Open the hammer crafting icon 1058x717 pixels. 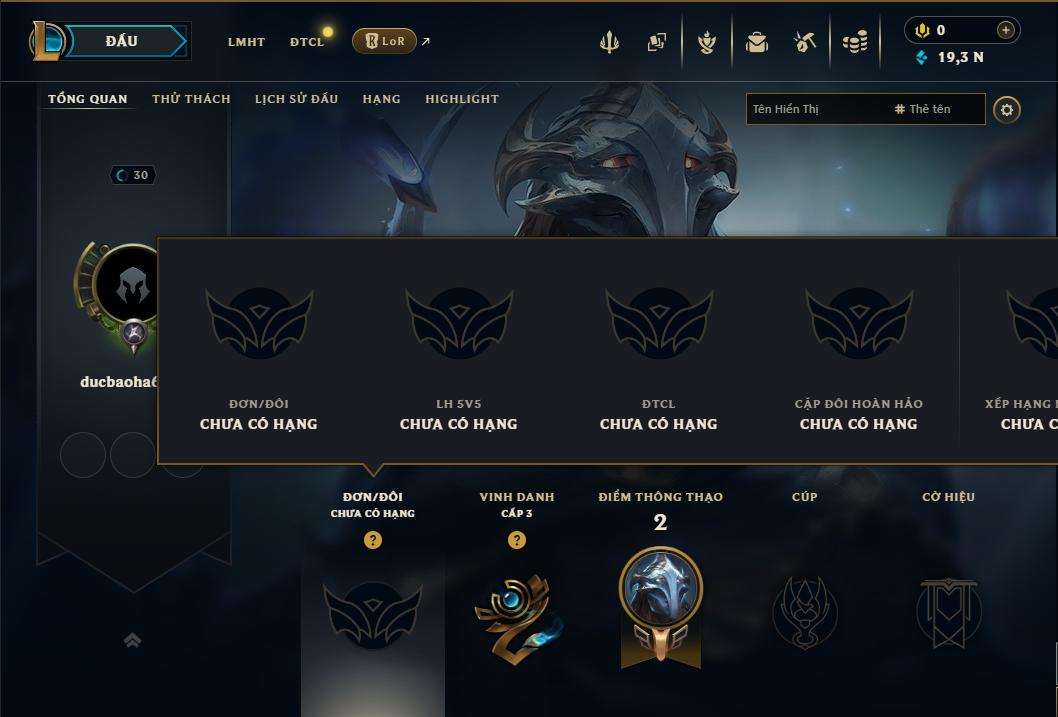click(x=804, y=42)
